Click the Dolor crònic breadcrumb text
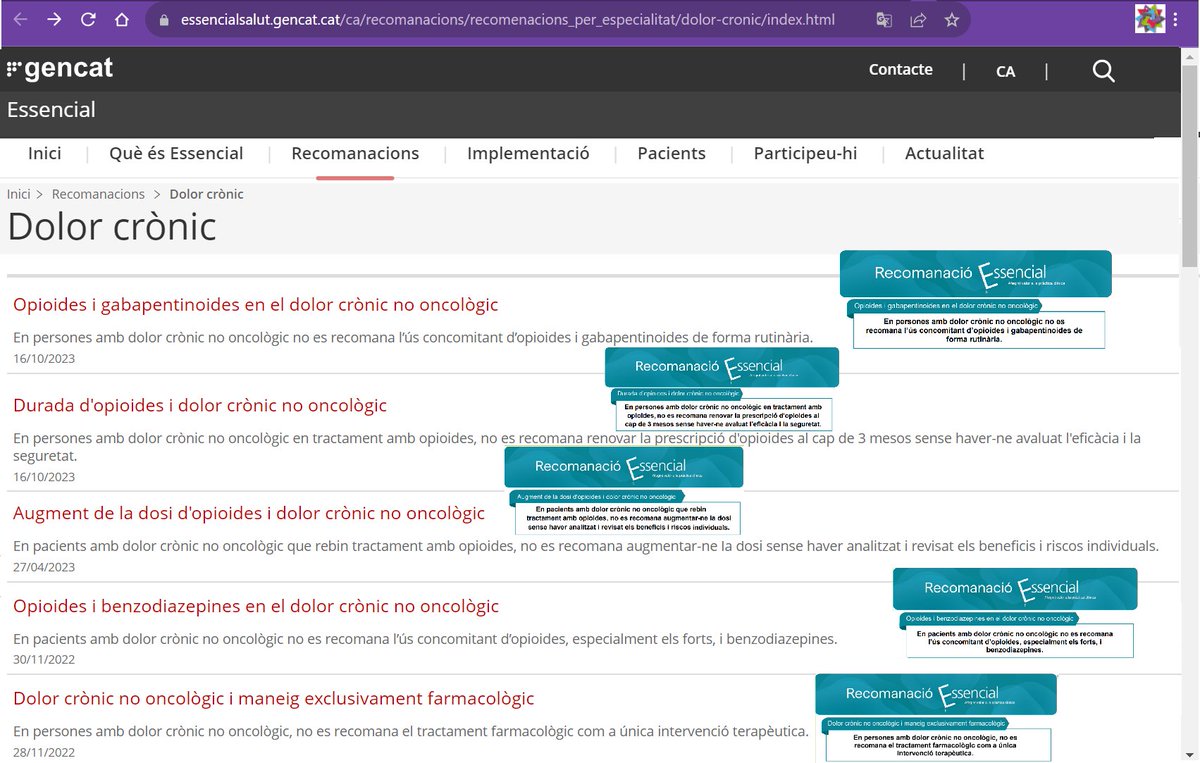This screenshot has width=1200, height=763. (206, 194)
